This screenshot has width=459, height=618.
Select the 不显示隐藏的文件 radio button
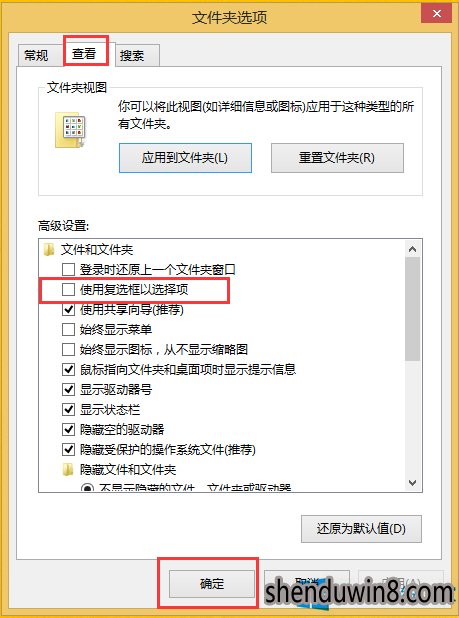[x=87, y=488]
